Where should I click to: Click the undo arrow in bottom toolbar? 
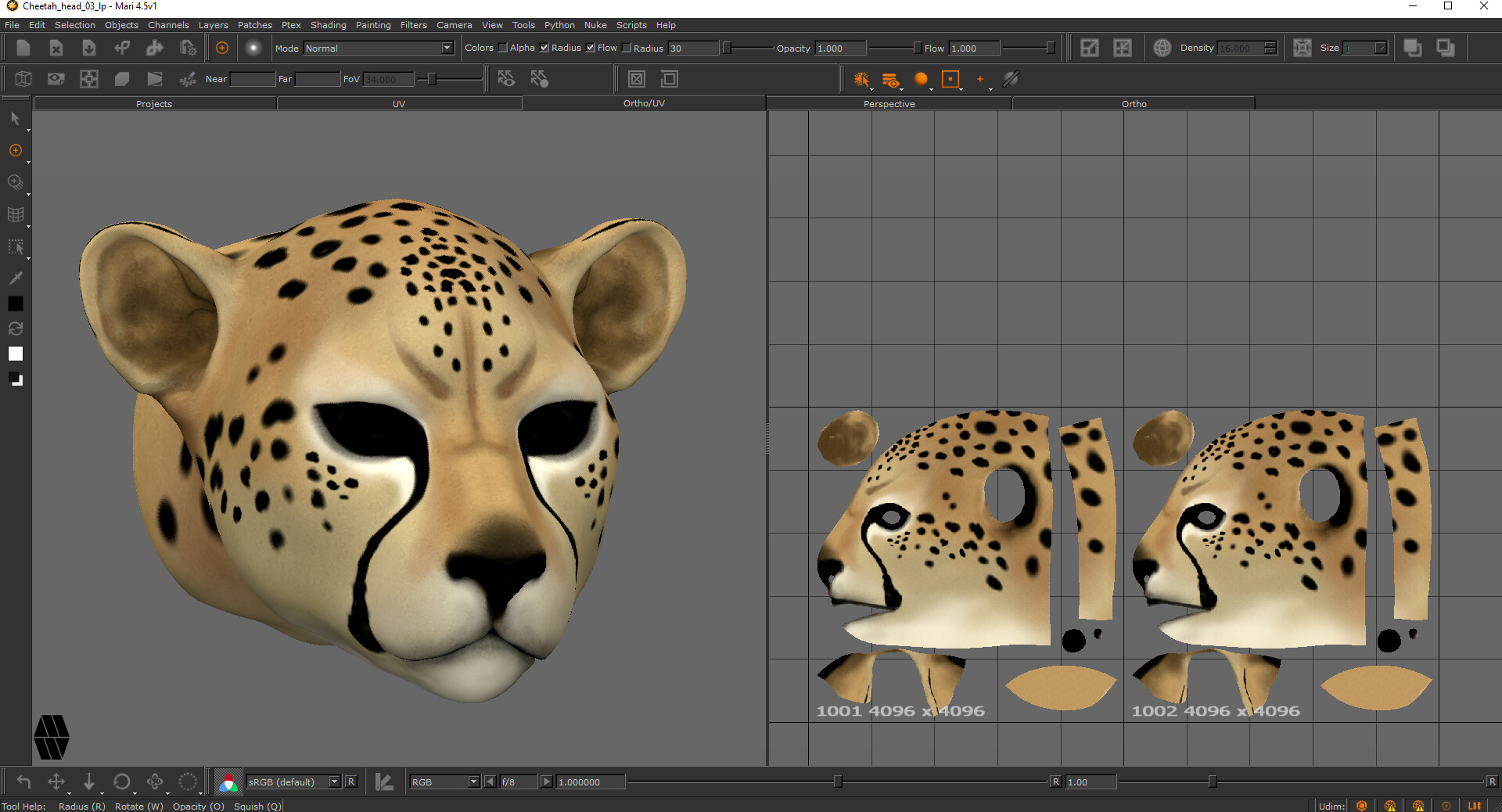23,781
